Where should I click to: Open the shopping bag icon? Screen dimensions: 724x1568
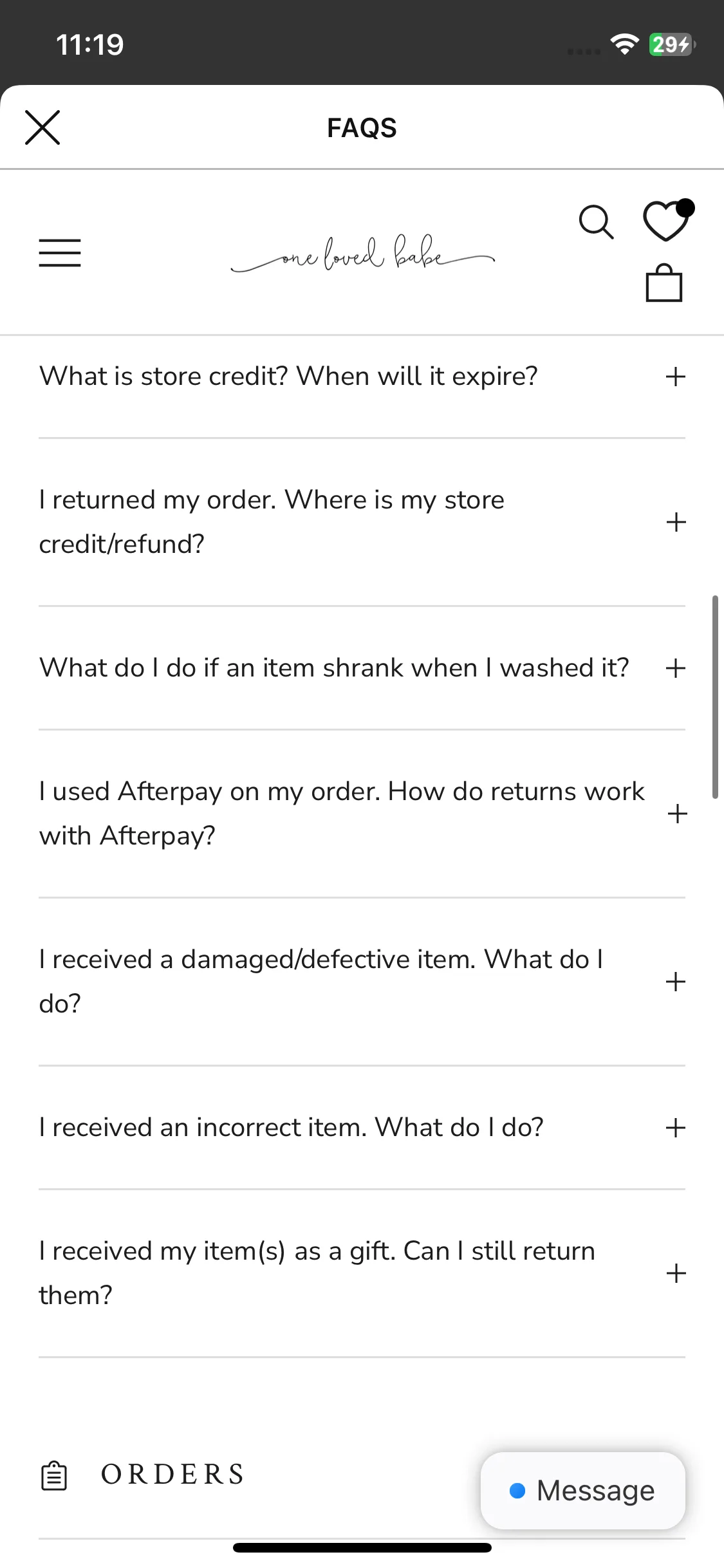[664, 283]
